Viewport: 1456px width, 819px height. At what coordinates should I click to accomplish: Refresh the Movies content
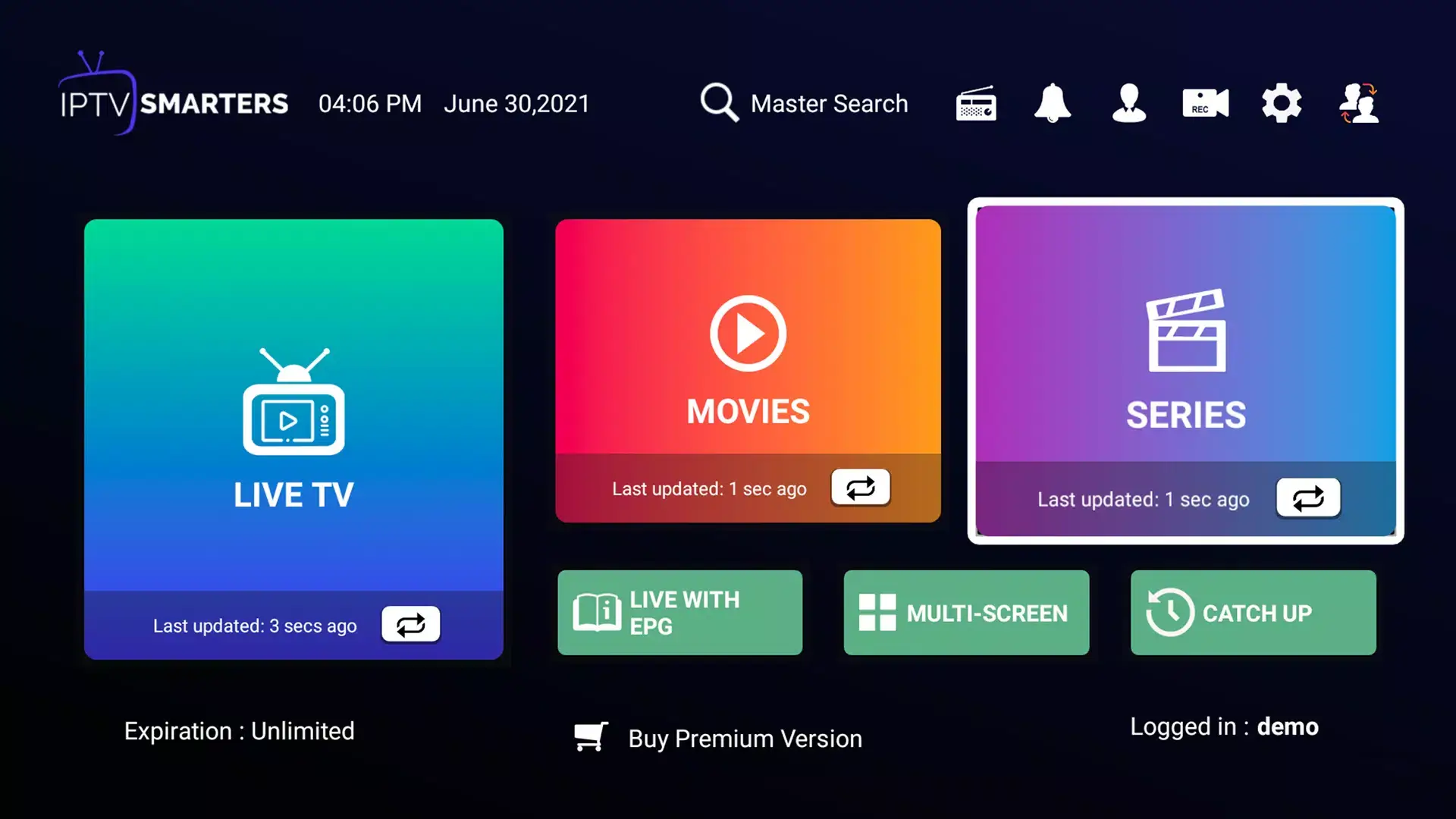click(860, 488)
